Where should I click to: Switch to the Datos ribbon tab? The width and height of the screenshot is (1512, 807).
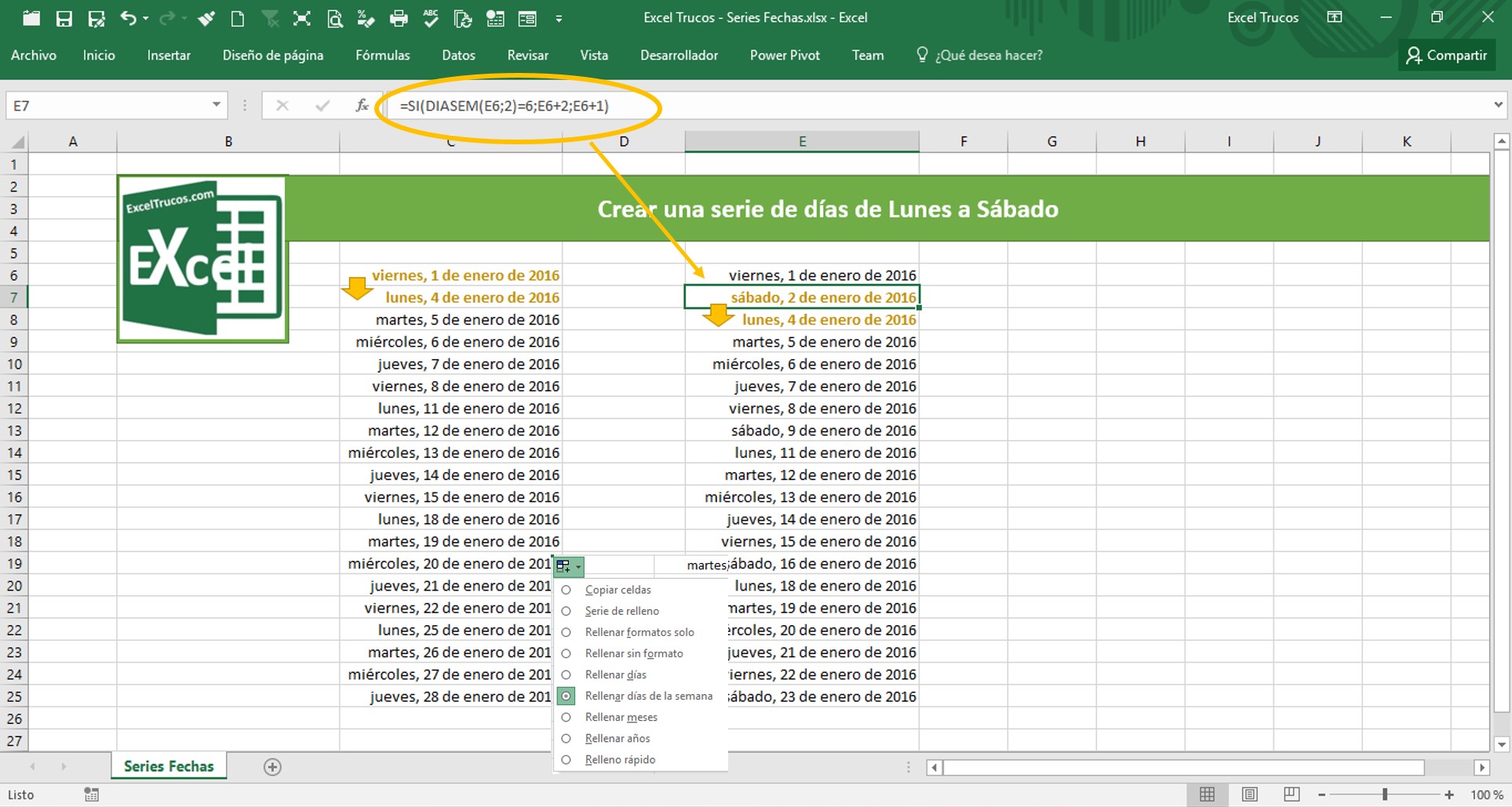[458, 56]
